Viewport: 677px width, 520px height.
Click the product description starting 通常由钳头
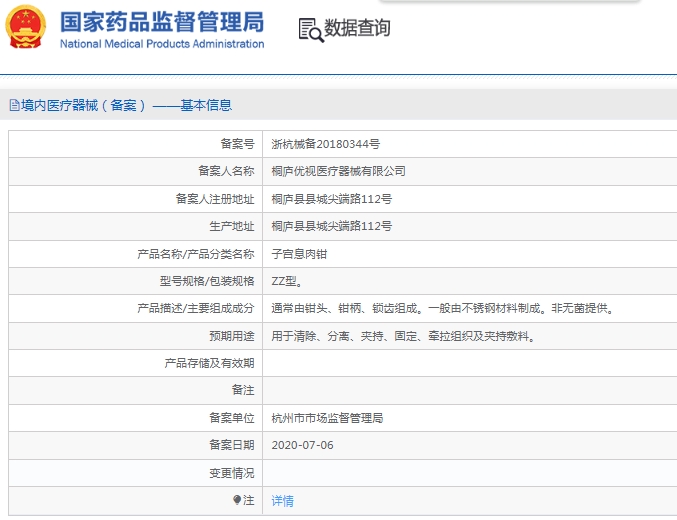pos(443,308)
